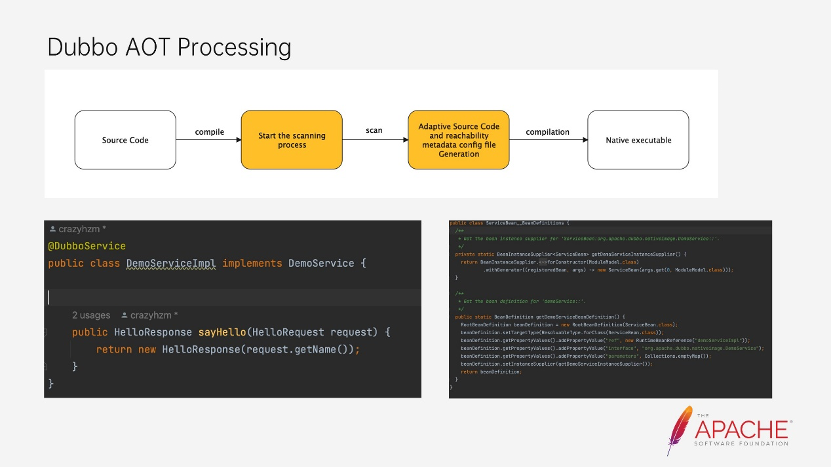Click the DemoService interface name

[x=321, y=264]
